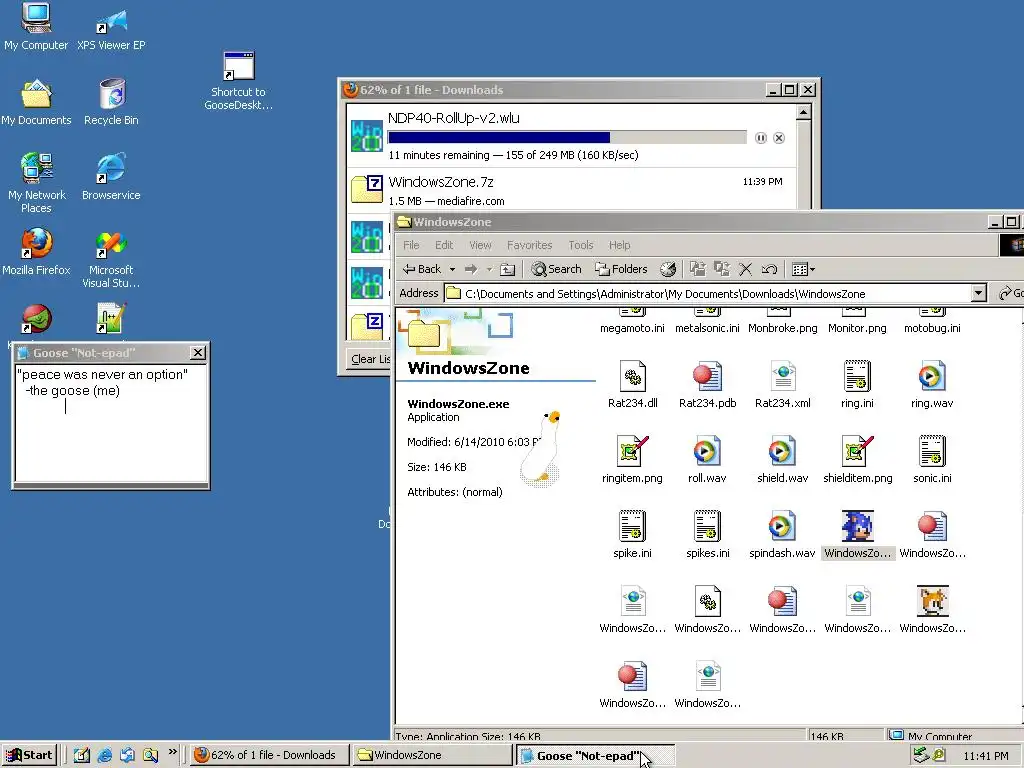
Task: Close the Goose Not-epad window
Action: [198, 353]
